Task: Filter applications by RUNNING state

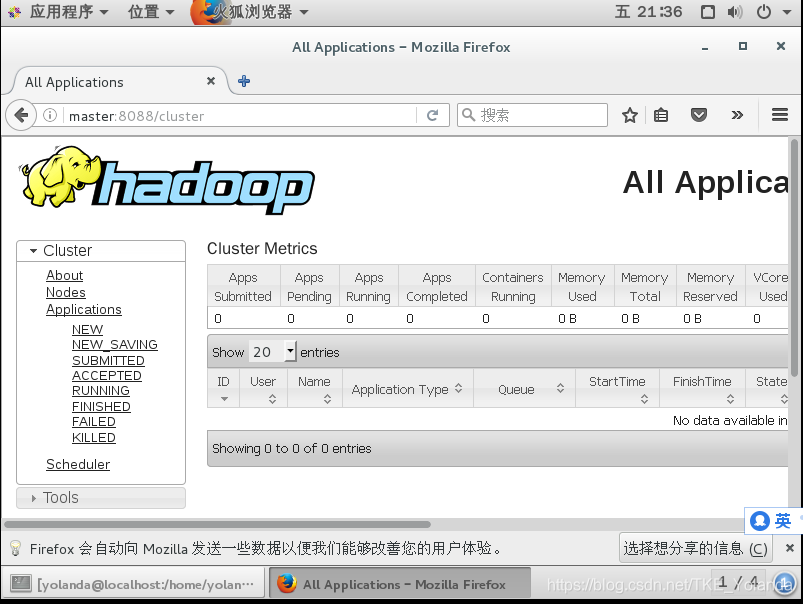Action: [x=101, y=391]
